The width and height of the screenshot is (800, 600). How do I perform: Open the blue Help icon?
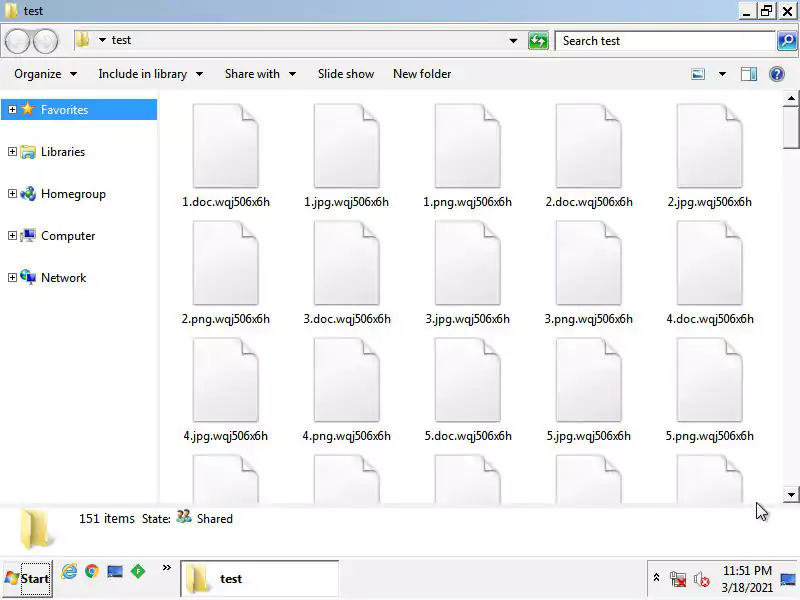[x=777, y=74]
